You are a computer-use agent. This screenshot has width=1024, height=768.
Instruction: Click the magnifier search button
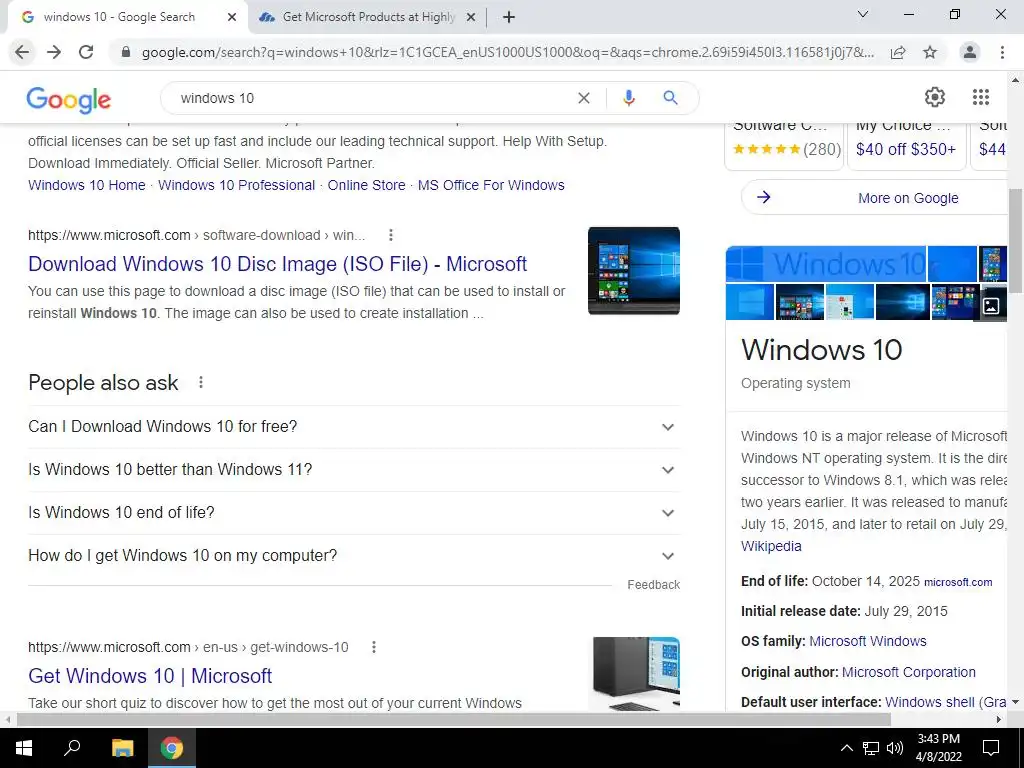pos(670,98)
